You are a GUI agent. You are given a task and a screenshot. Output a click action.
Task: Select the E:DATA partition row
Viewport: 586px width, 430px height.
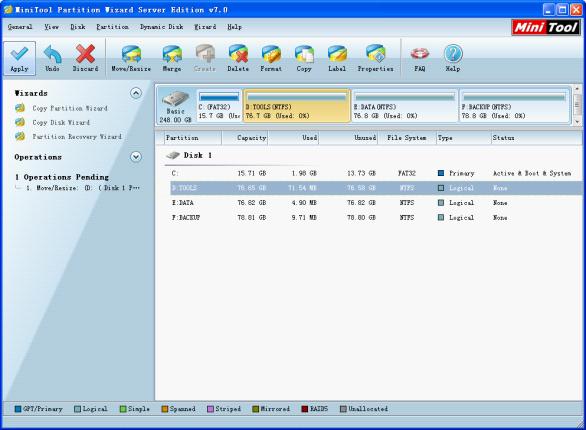point(376,203)
